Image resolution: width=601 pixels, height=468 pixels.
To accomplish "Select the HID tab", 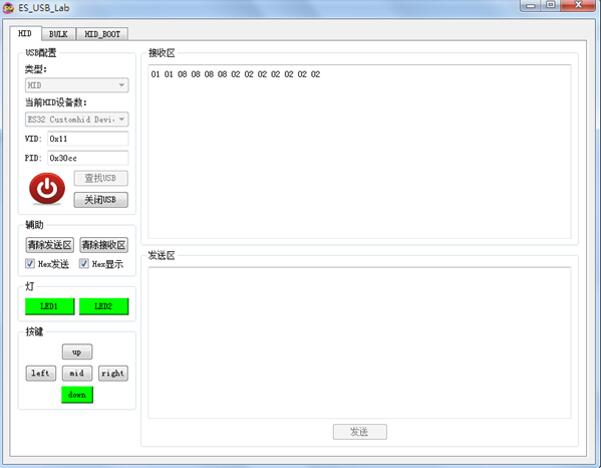I will (25, 34).
